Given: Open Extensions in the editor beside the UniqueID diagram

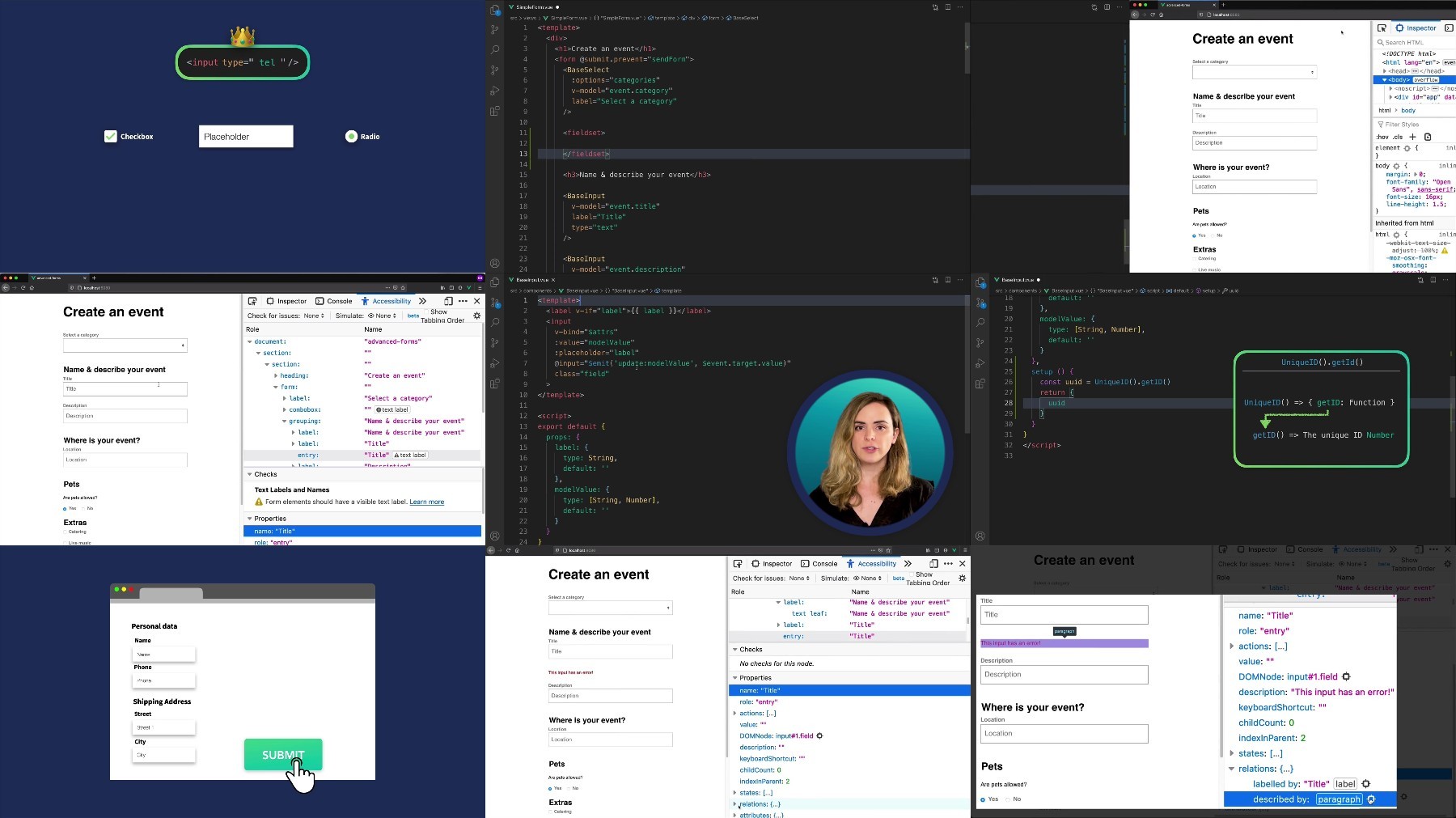Looking at the screenshot, I should click(980, 384).
